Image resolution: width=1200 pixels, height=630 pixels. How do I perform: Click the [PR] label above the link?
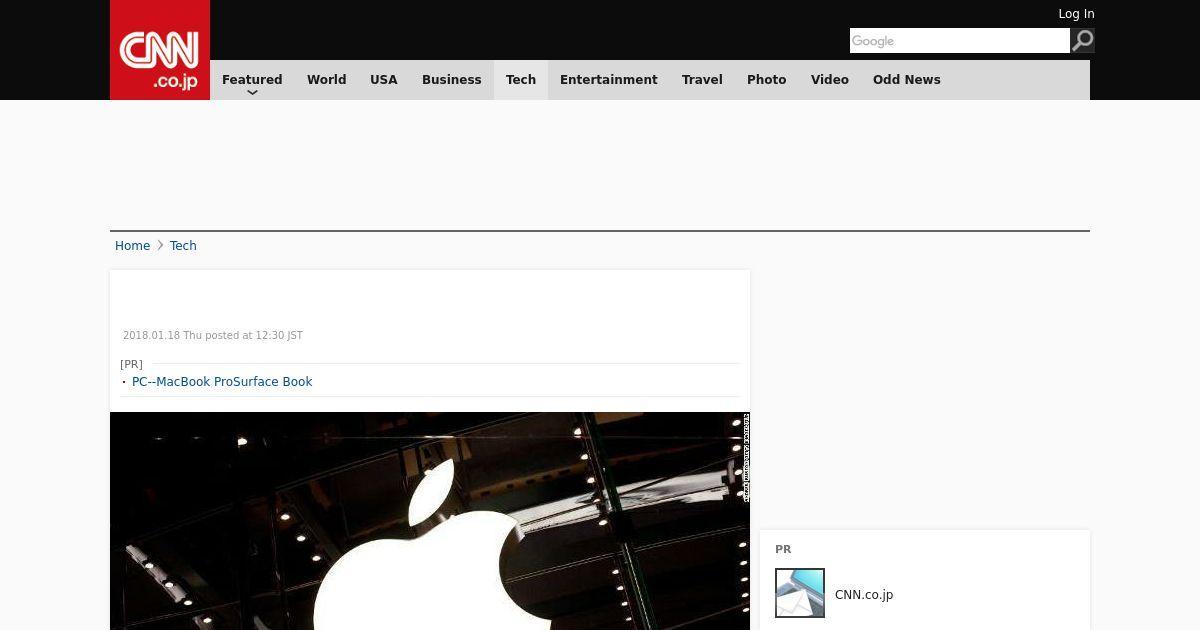[131, 364]
